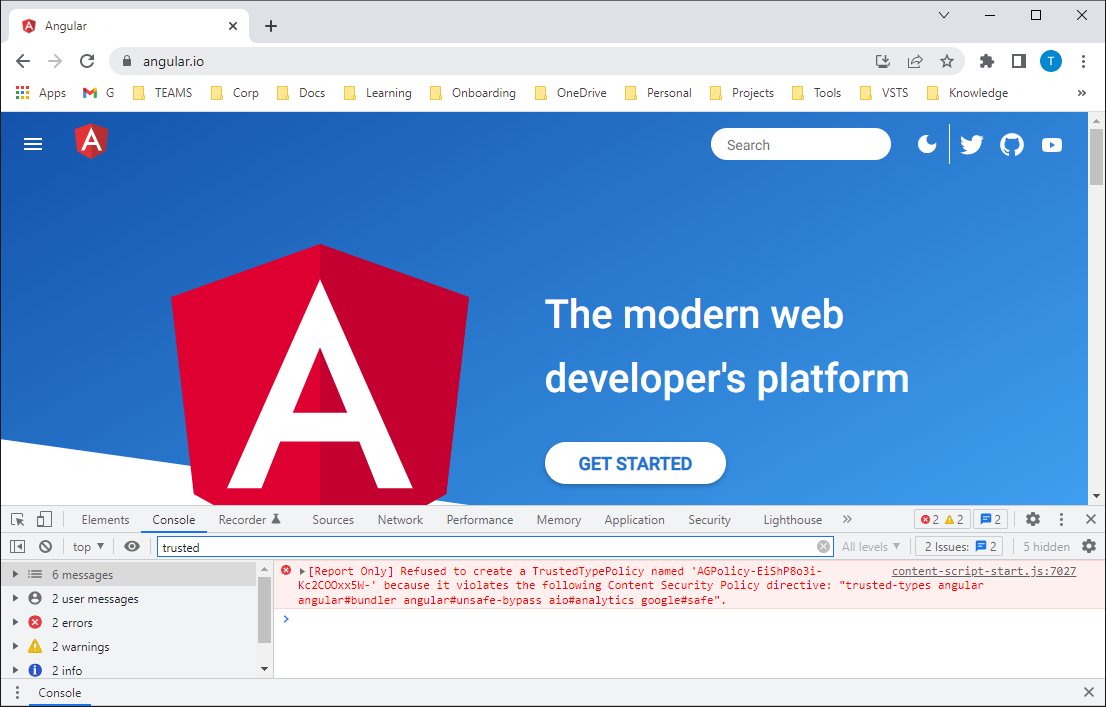Activate the DevTools inspect element icon

coord(18,519)
